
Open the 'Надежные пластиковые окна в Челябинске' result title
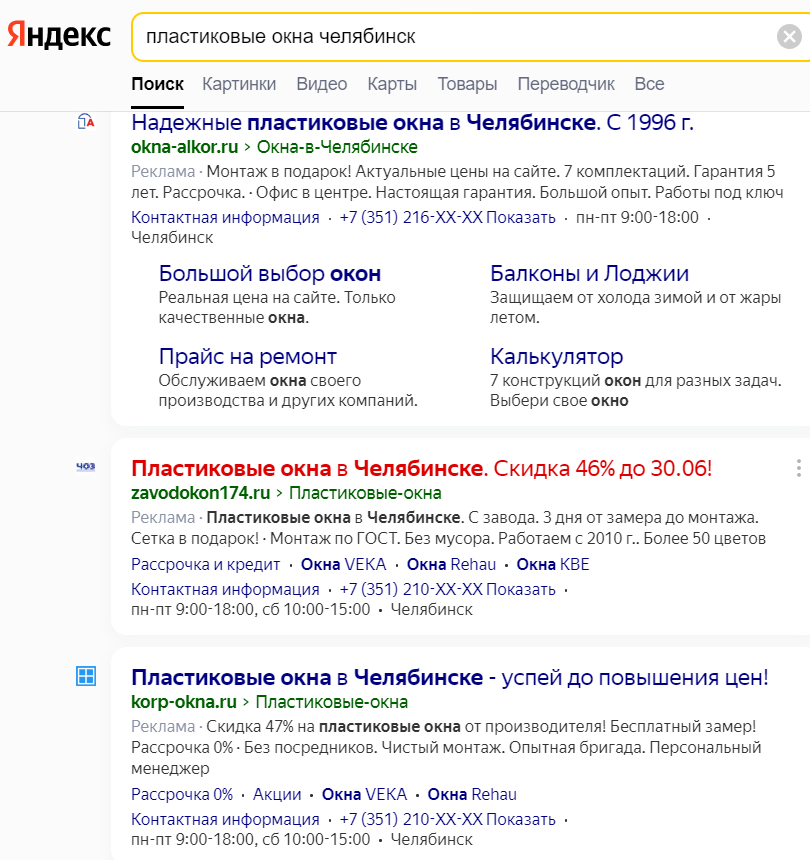[412, 122]
